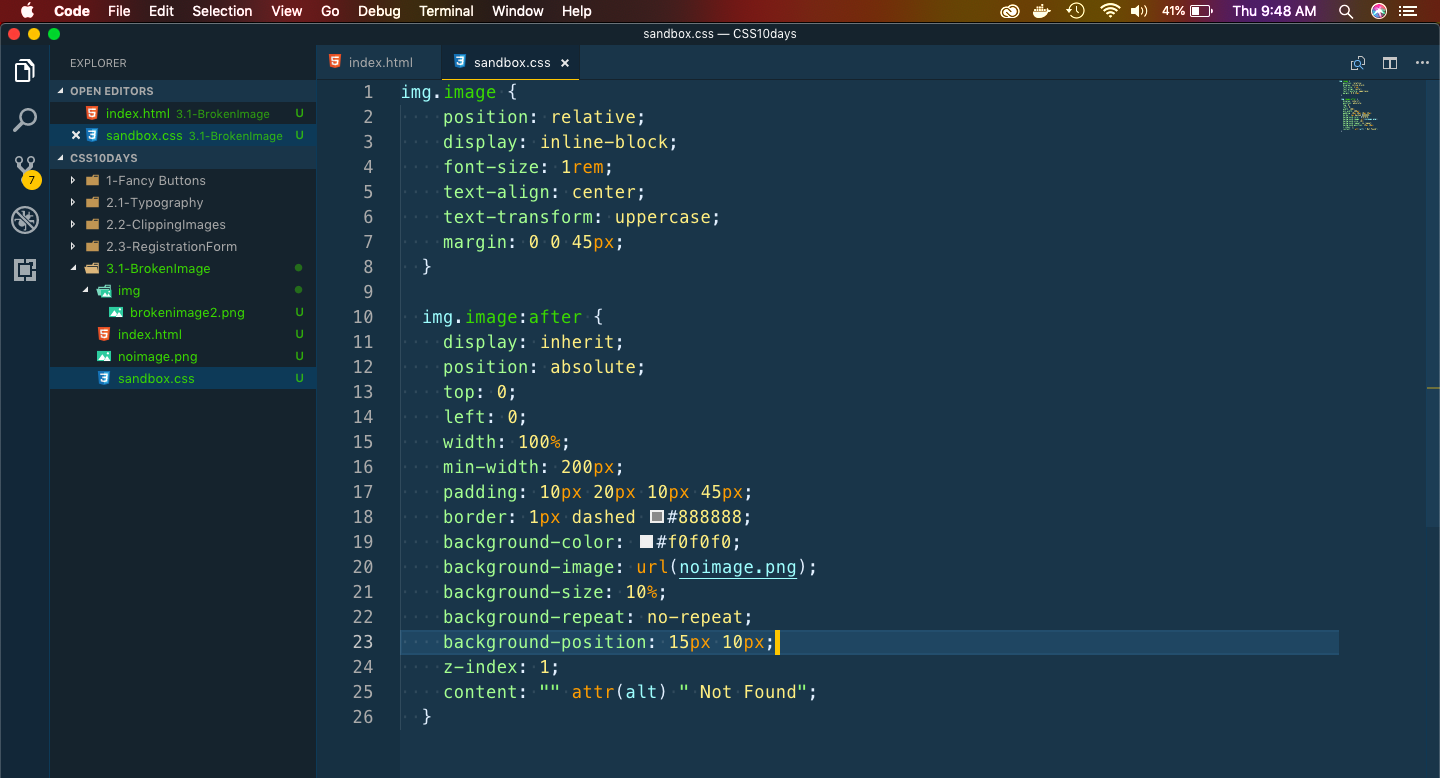Viewport: 1440px width, 778px height.
Task: Expand the 1-Fancy Buttons folder
Action: coord(73,180)
